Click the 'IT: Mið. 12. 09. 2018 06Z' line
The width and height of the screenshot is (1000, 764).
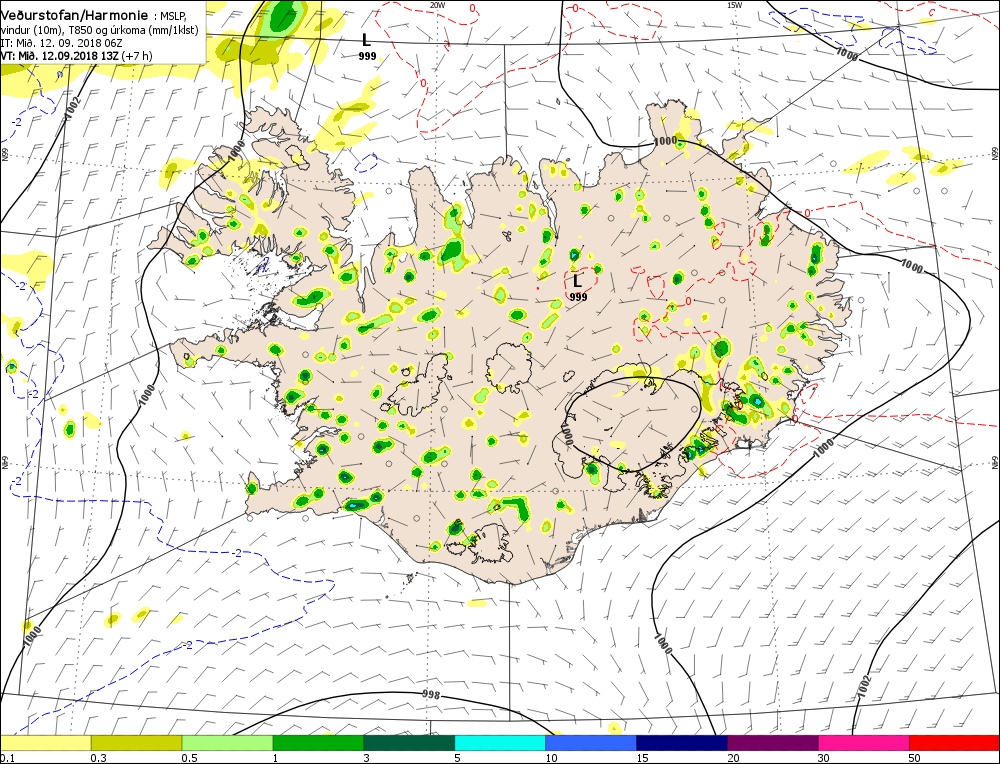(61, 43)
